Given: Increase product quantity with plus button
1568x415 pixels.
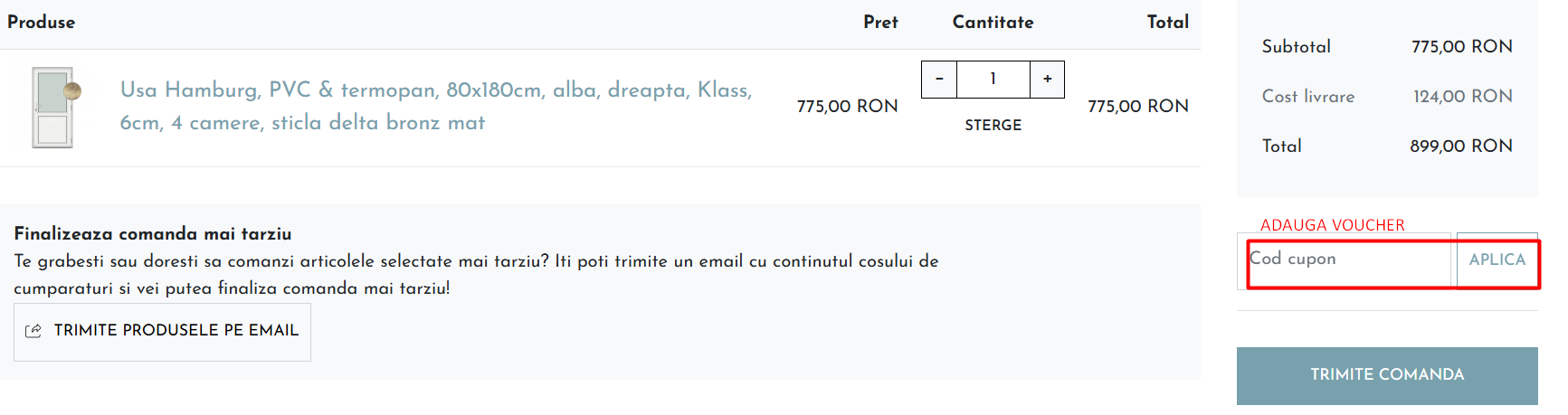Looking at the screenshot, I should coord(1047,80).
